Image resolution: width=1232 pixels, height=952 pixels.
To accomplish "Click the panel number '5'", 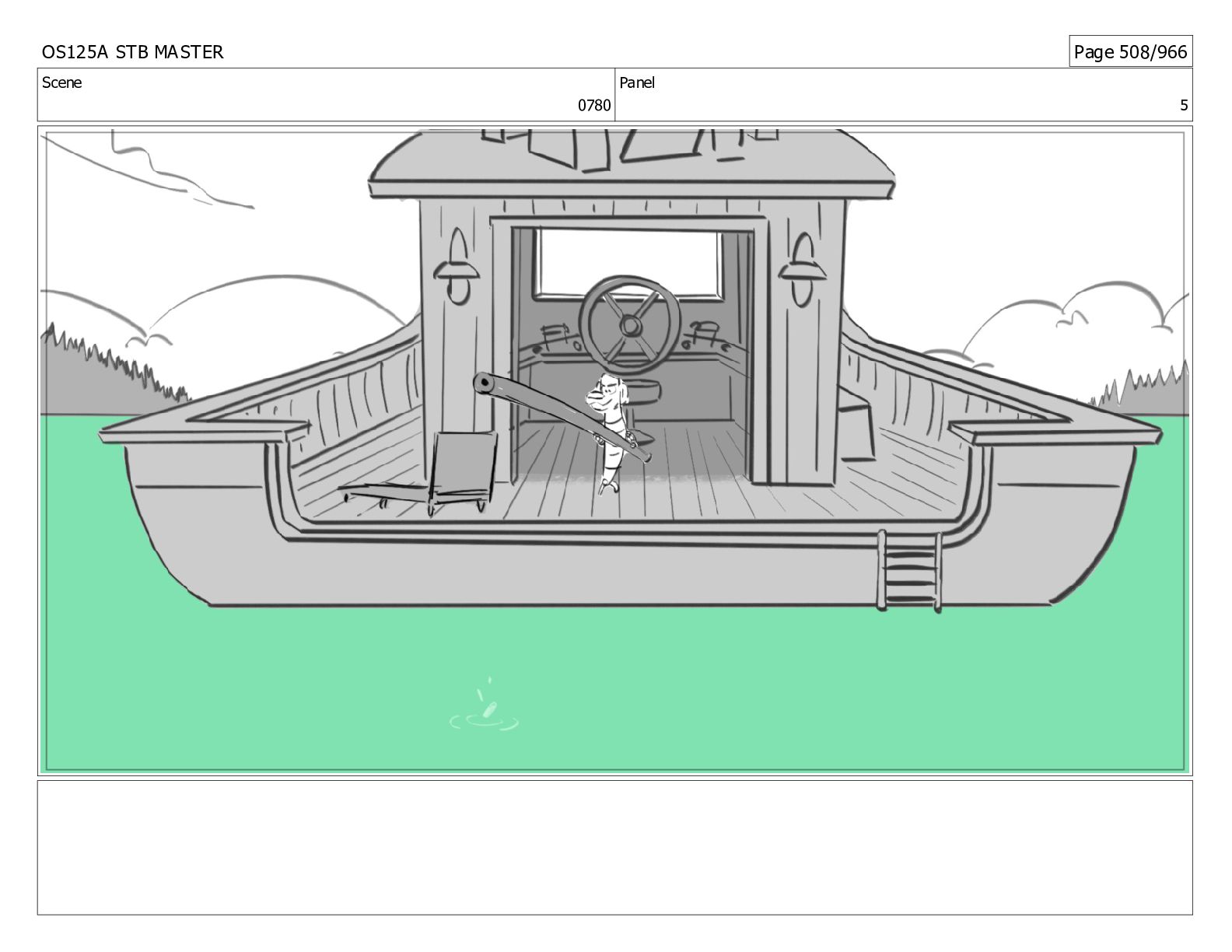I will point(1184,106).
